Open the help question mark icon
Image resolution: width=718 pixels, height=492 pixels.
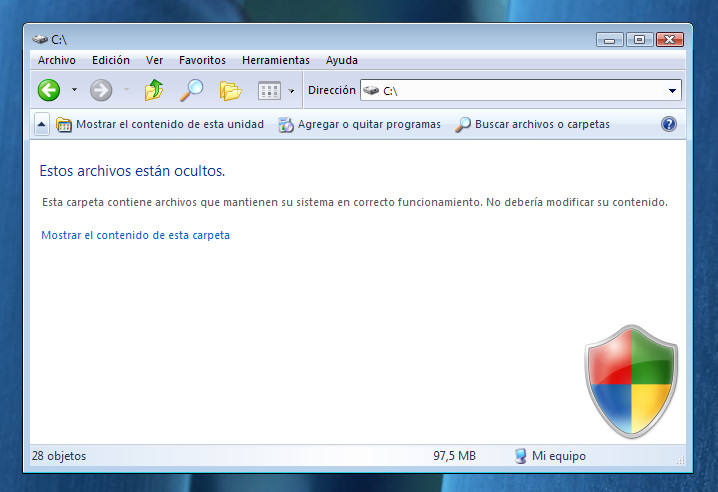(669, 124)
